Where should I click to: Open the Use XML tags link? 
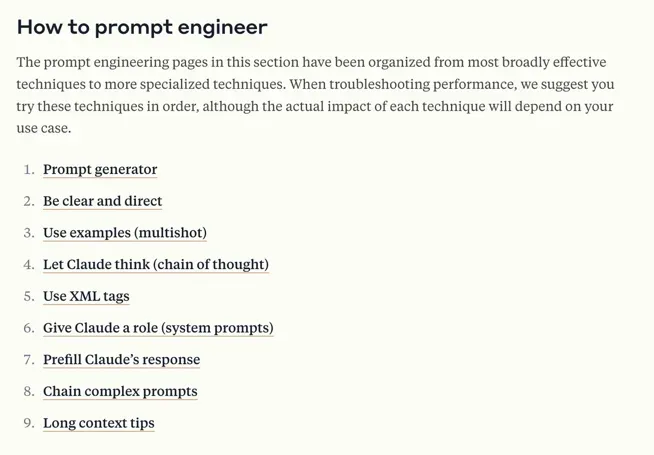pyautogui.click(x=86, y=296)
